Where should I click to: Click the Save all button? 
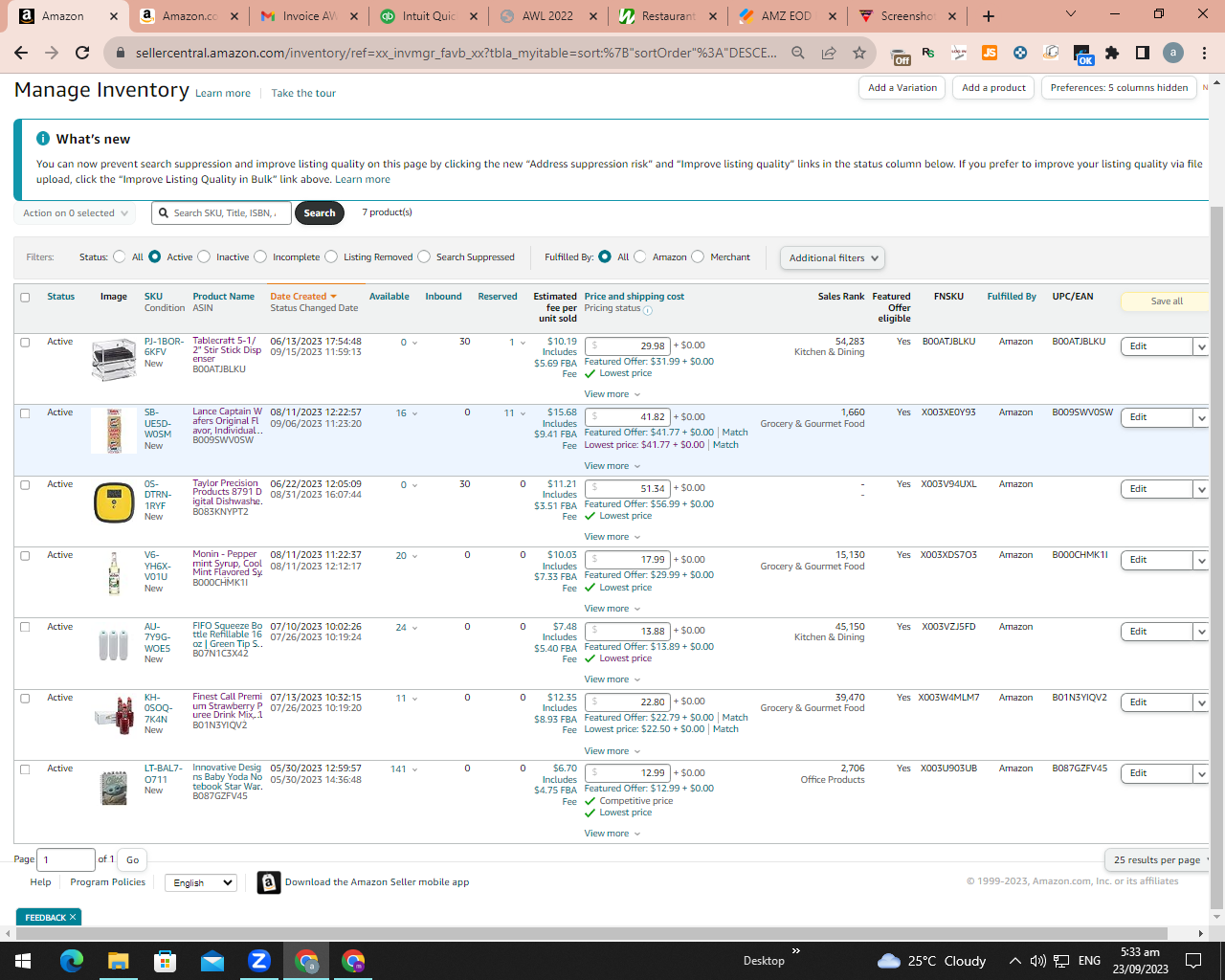point(1166,301)
